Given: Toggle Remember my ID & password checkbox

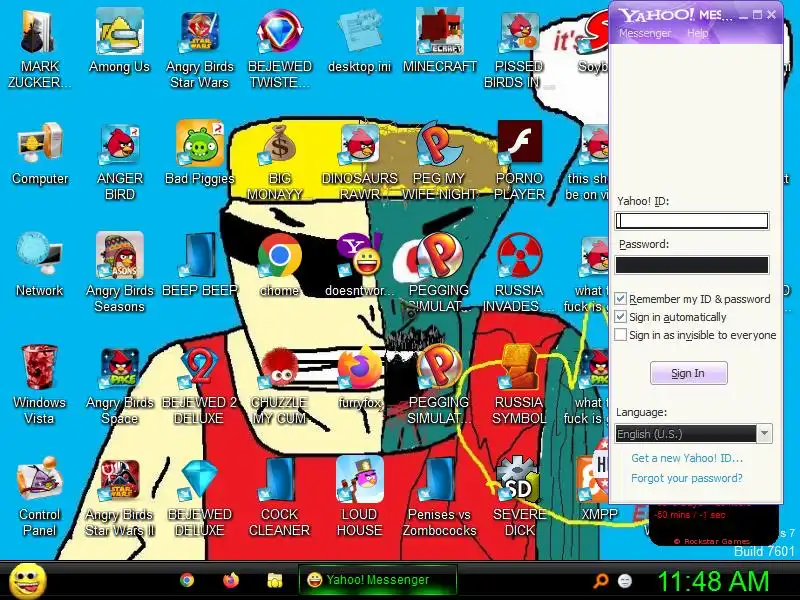Looking at the screenshot, I should click(x=620, y=299).
